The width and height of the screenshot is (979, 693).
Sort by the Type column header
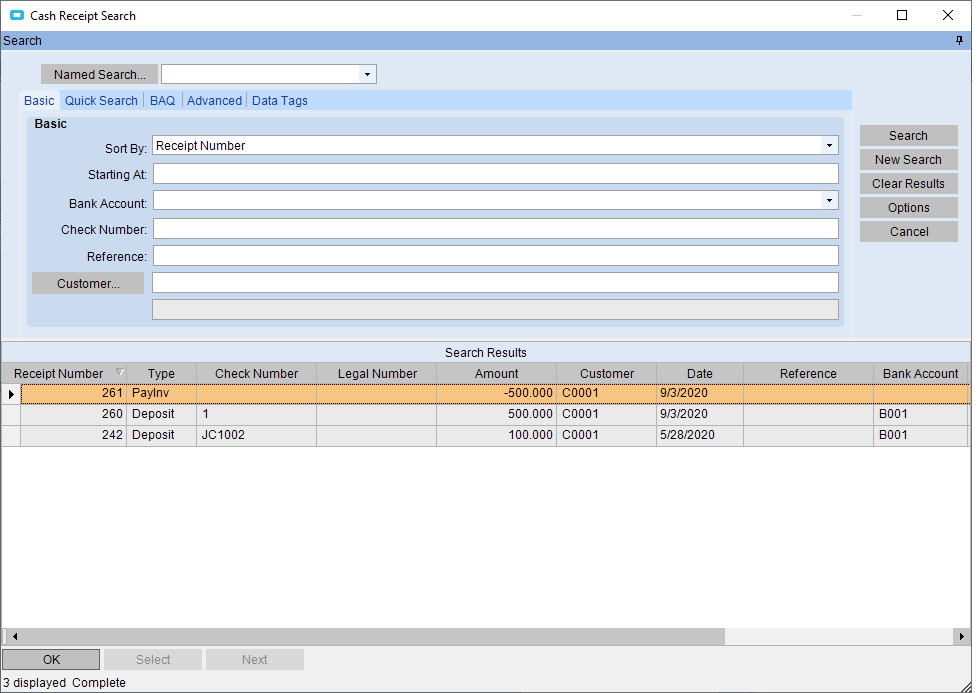(161, 373)
